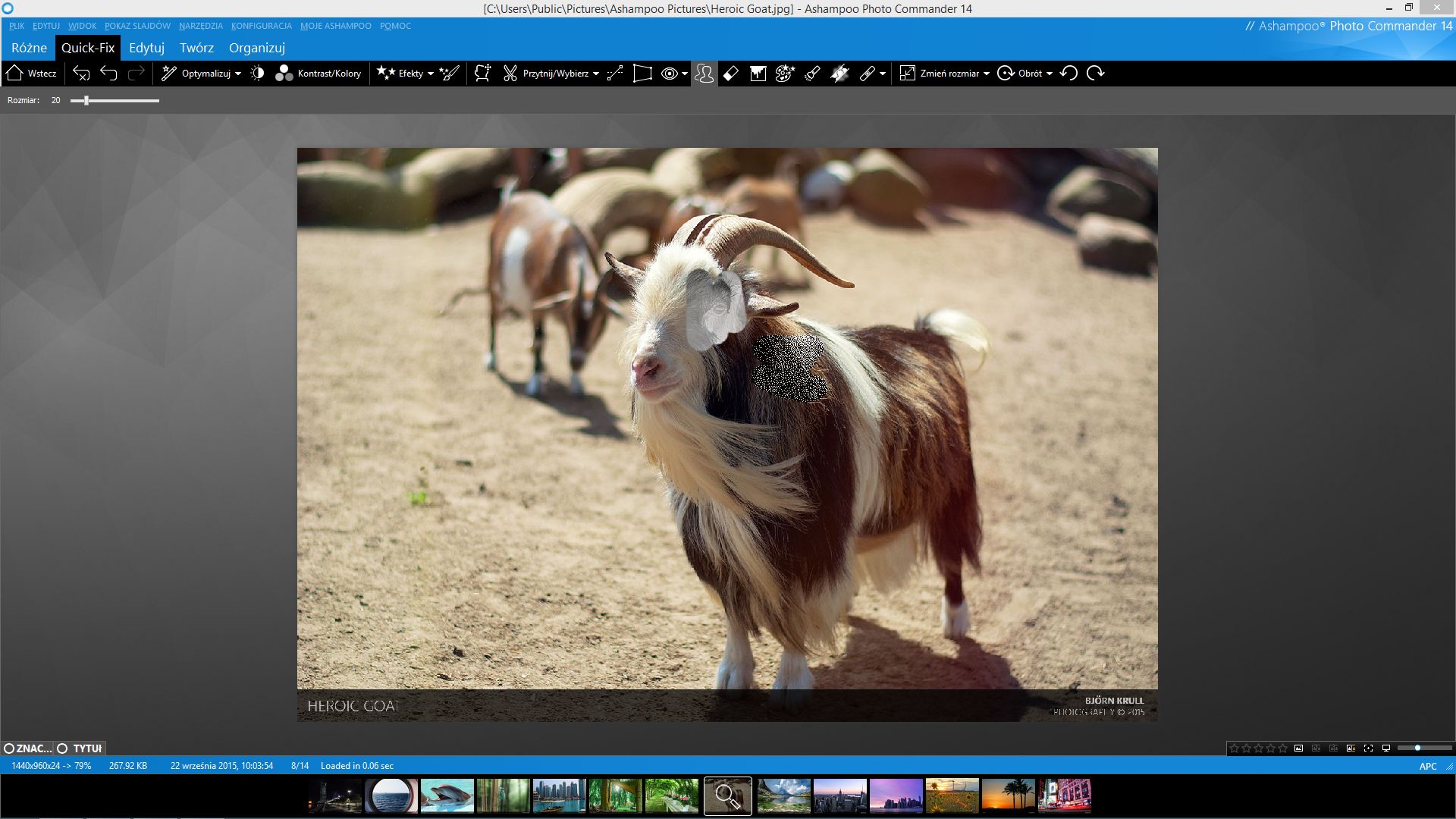Select the perspective correction quadrilateral icon
The image size is (1456, 819).
coord(642,74)
